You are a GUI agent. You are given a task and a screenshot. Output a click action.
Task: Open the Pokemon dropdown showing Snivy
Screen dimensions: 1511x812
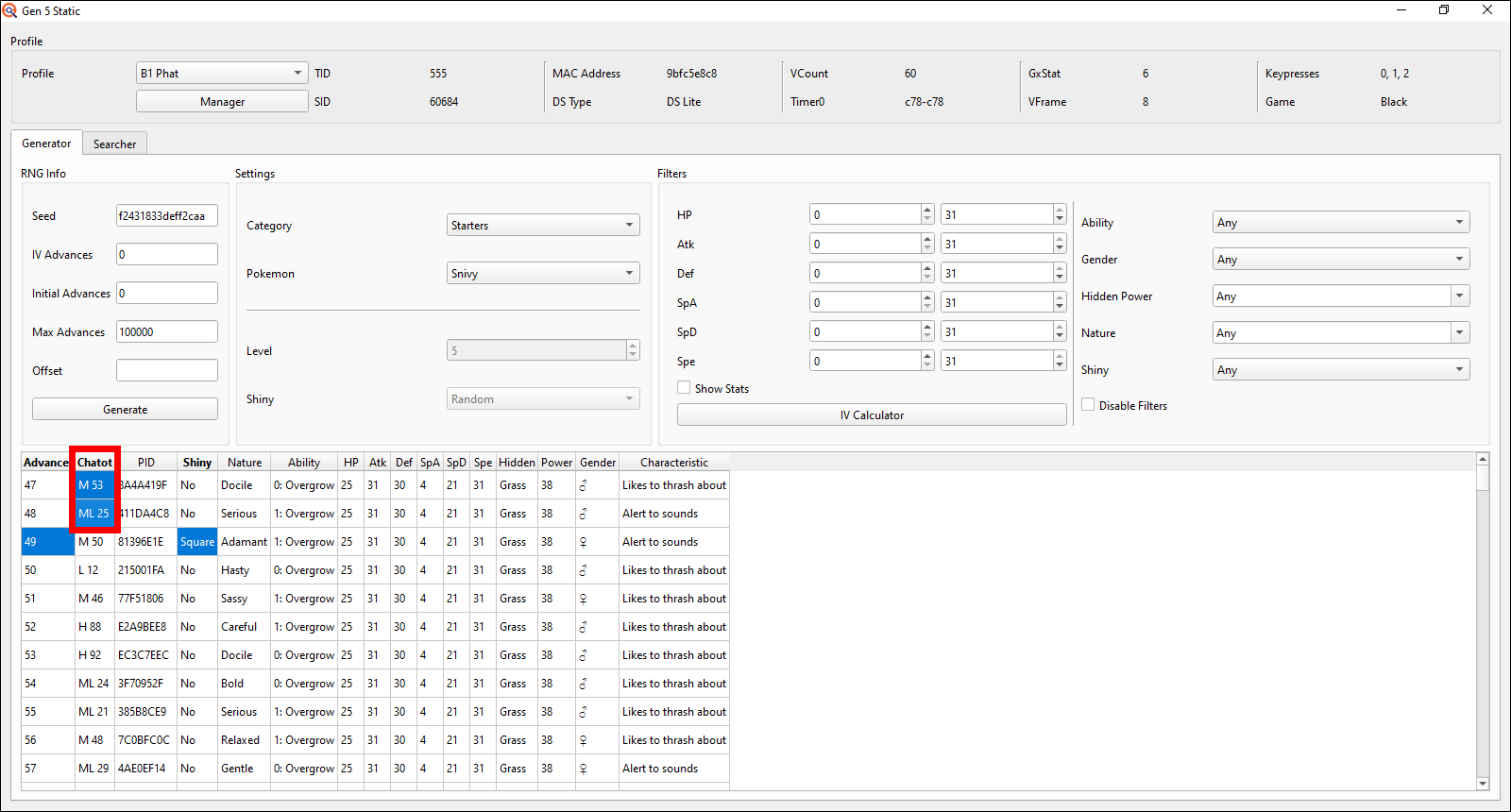pyautogui.click(x=542, y=274)
